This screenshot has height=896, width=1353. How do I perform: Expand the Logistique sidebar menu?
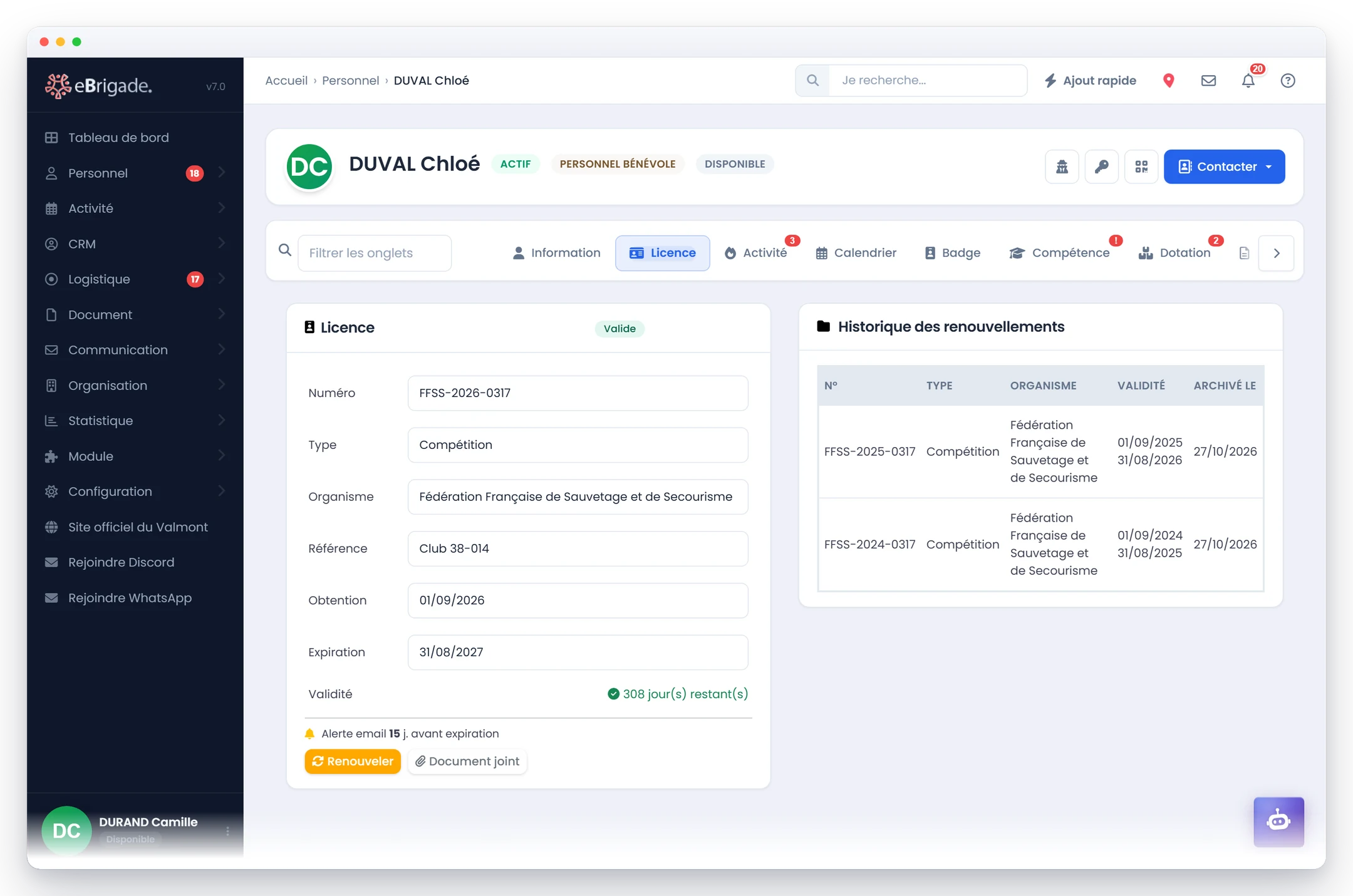tap(135, 279)
